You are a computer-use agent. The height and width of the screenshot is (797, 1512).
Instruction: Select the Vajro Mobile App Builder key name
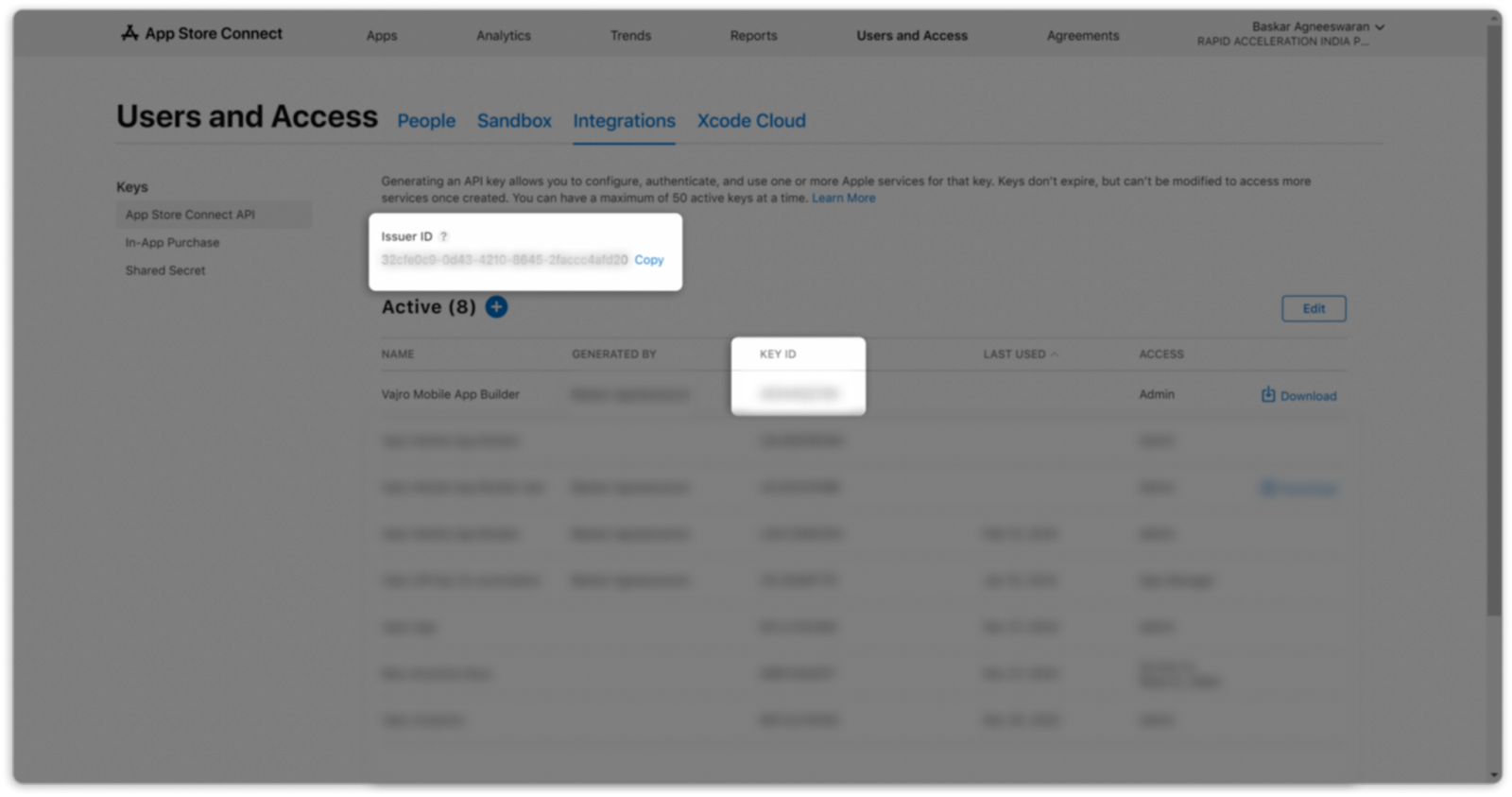point(451,394)
